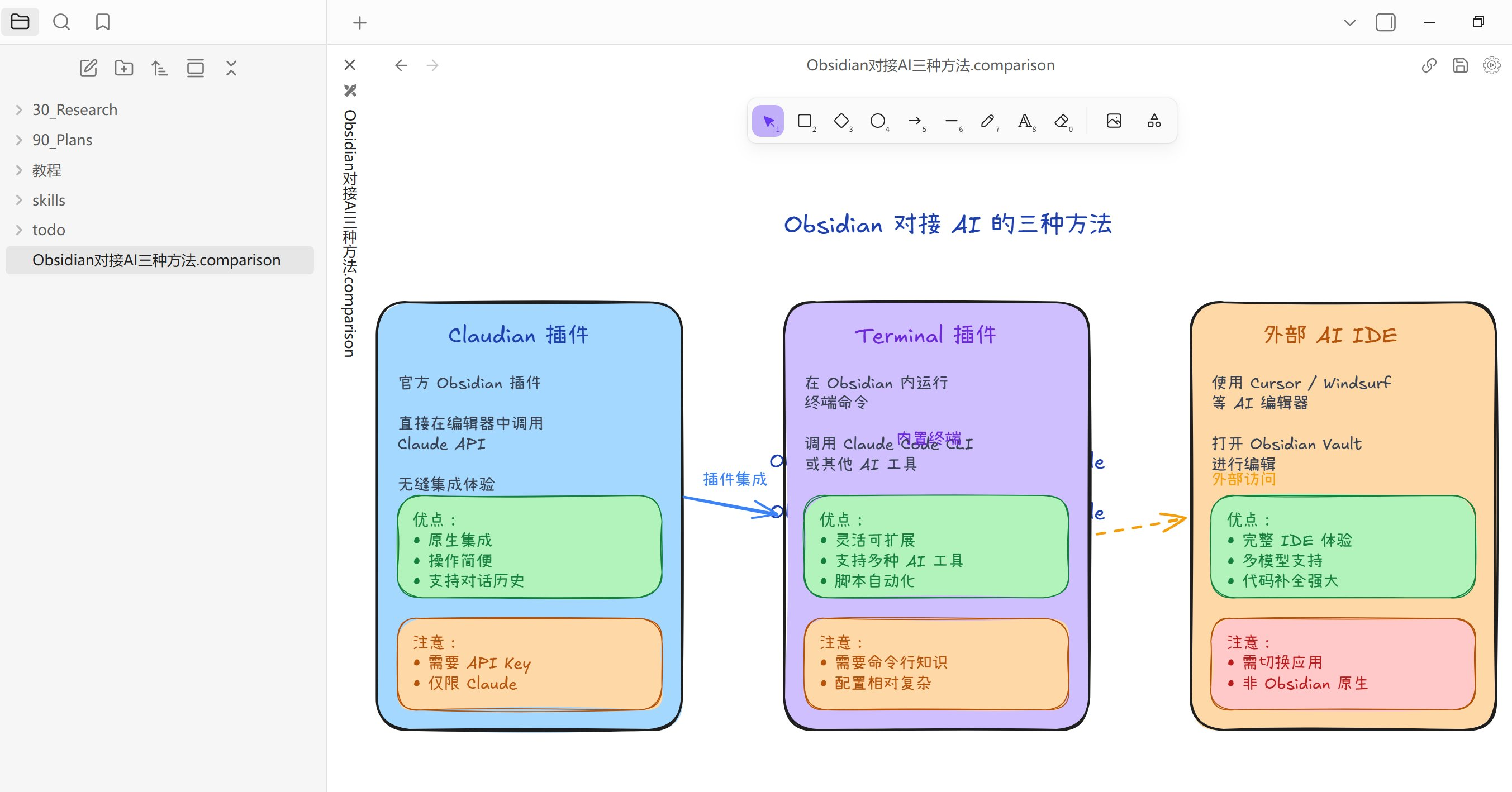Open a new tab with plus button
This screenshot has height=792, width=1512.
coord(359,23)
